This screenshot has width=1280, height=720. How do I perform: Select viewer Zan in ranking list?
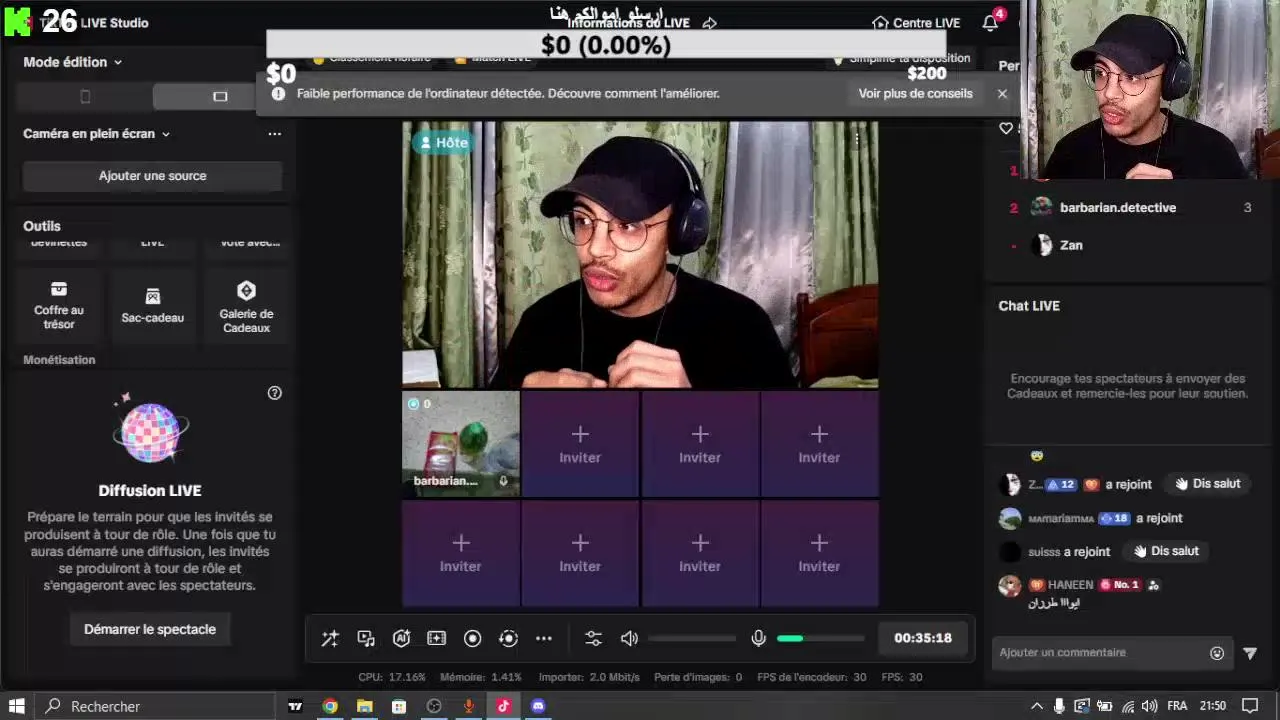tap(1071, 245)
